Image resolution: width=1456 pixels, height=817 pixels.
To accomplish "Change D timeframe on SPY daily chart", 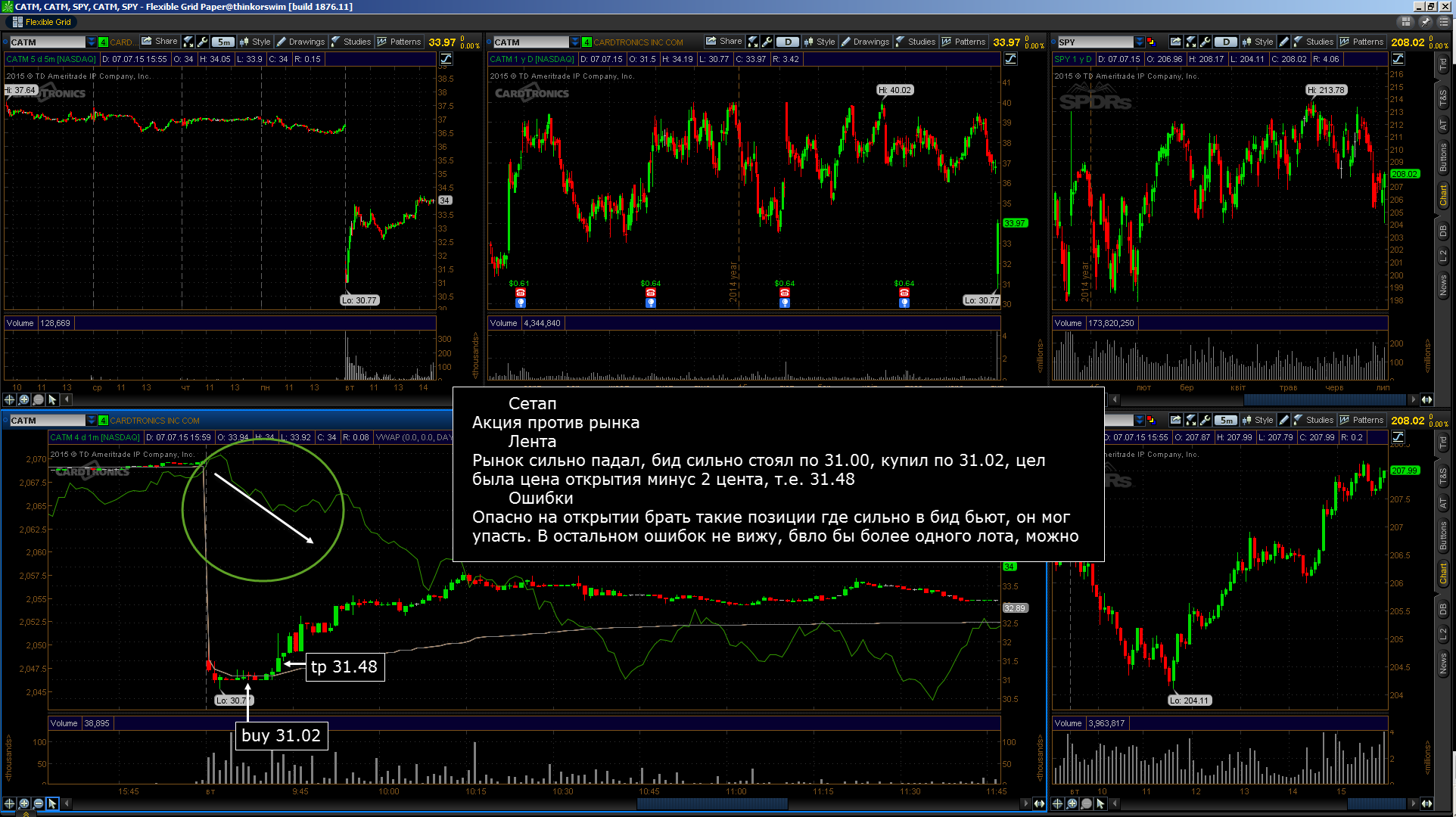I will tap(1226, 42).
